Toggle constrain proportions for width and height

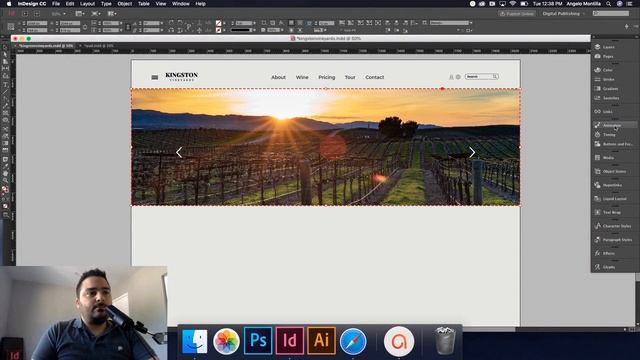(x=84, y=27)
